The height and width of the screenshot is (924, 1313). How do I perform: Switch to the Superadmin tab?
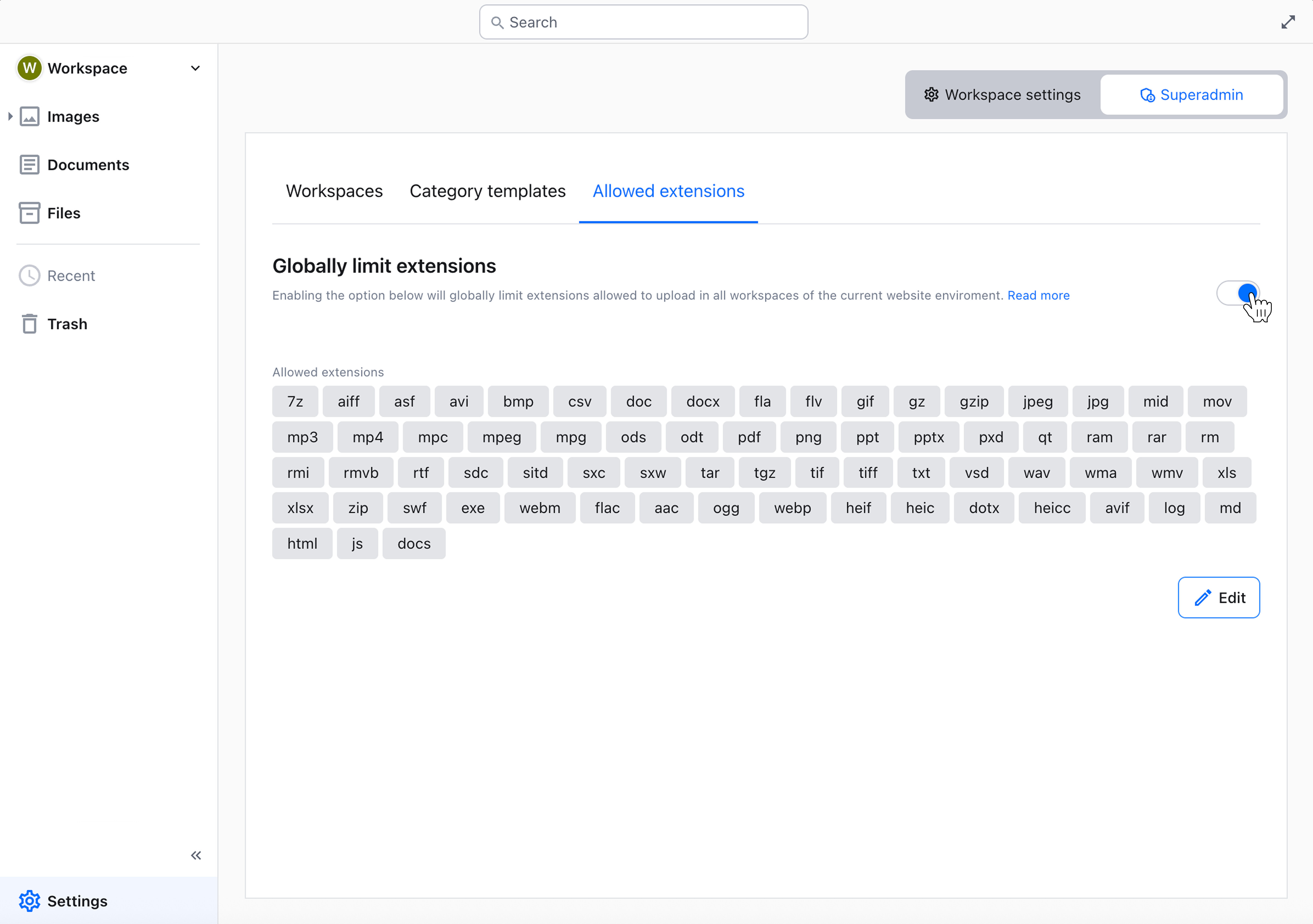pos(1192,94)
